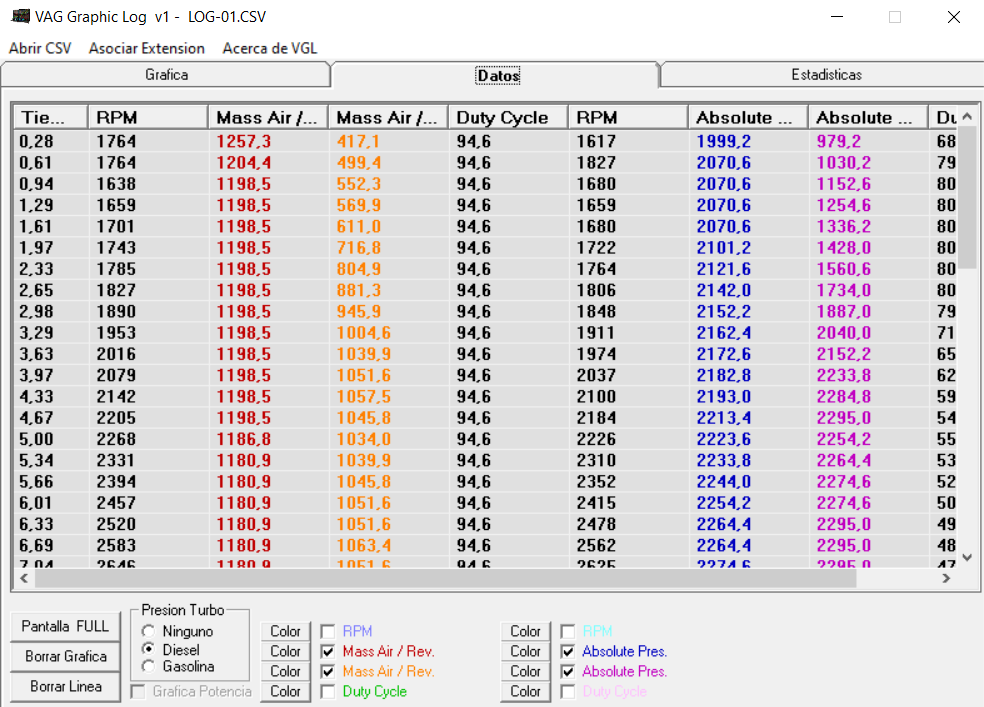The height and width of the screenshot is (707, 984).
Task: Uncheck the blue Absolute Pres. checkbox
Action: pos(568,651)
